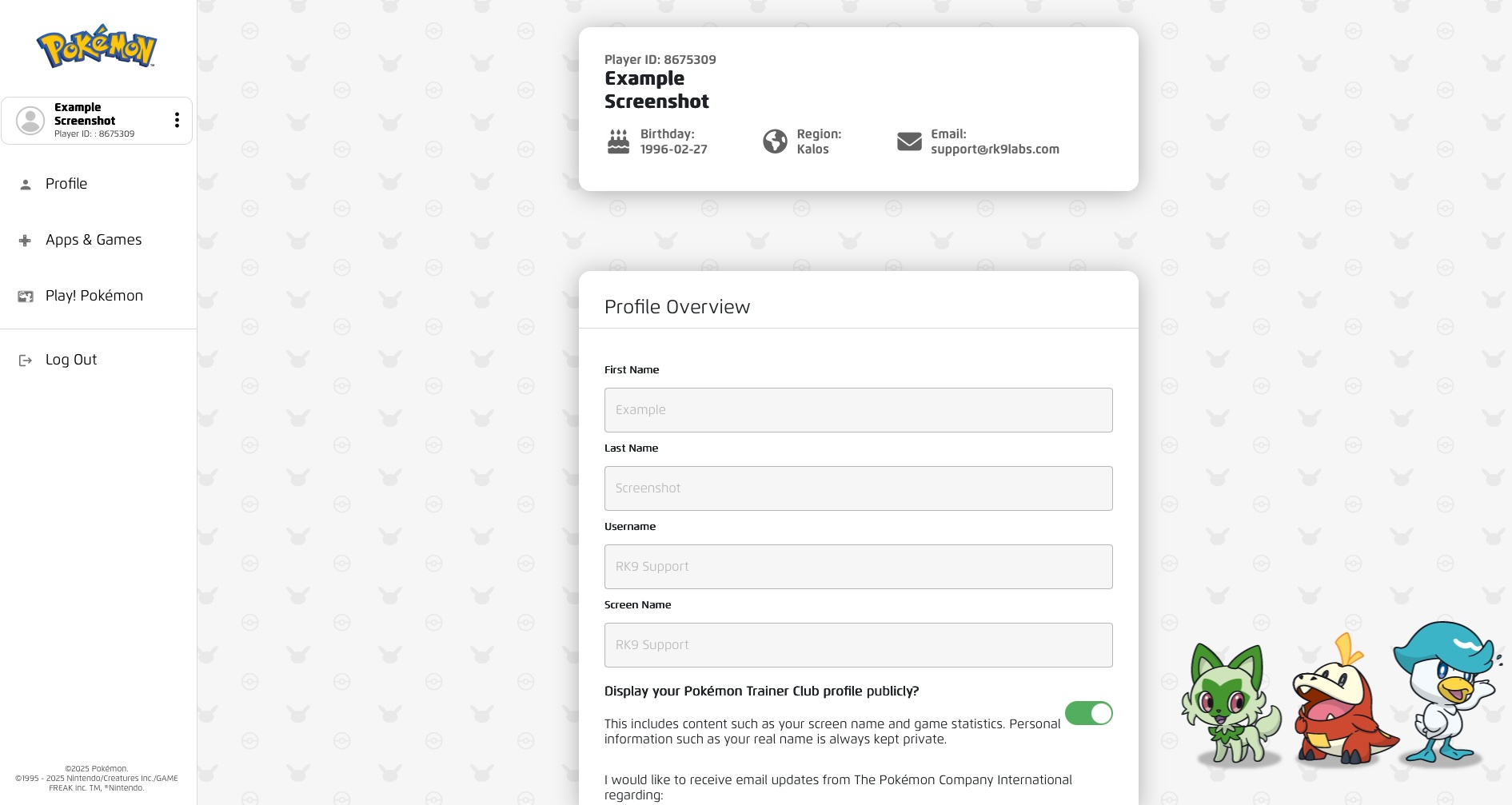Screen dimensions: 1512x805
Task: Click the Pokémon logo
Action: 97,46
